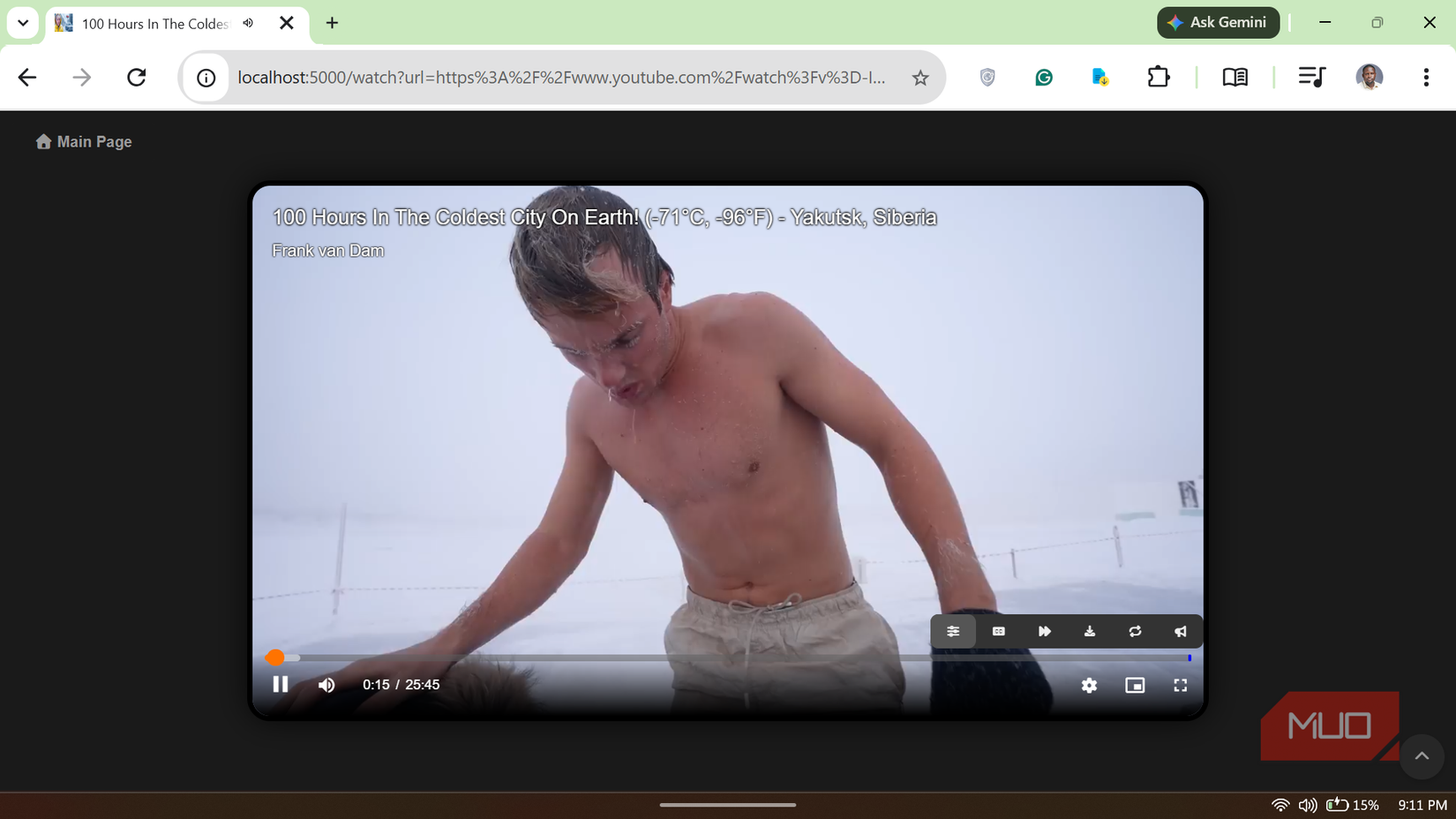Reload the current page
Image resolution: width=1456 pixels, height=819 pixels.
(137, 78)
